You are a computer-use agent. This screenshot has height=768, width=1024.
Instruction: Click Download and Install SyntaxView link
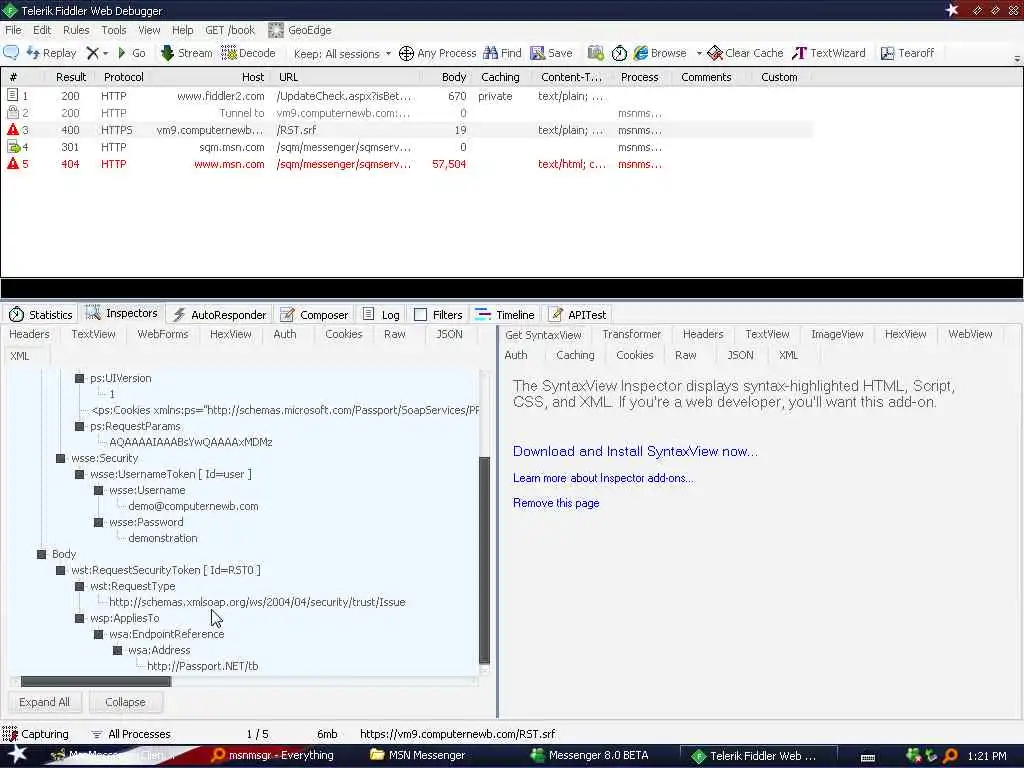point(635,451)
